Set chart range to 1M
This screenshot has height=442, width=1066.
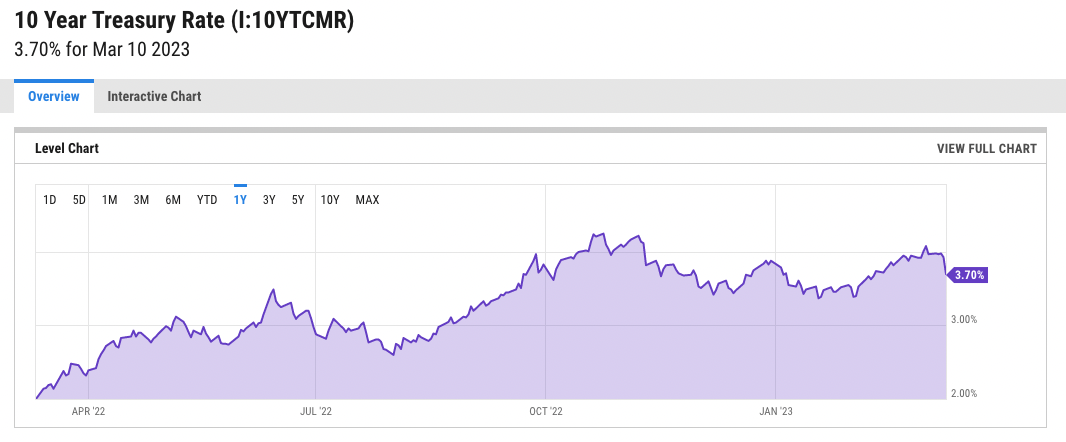click(110, 200)
